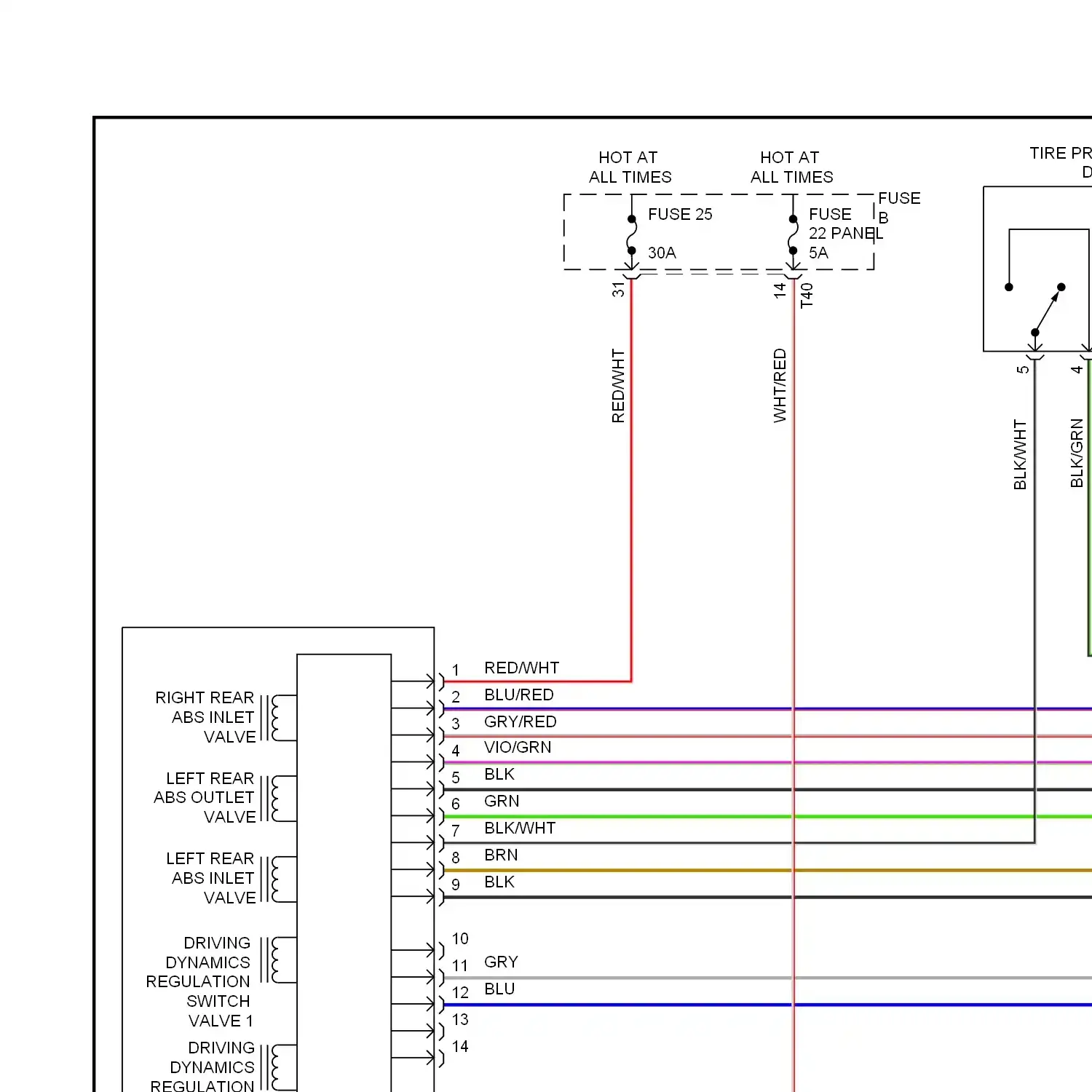Click the LEFT REAR ABS OUTLET VALVE label

(x=205, y=797)
